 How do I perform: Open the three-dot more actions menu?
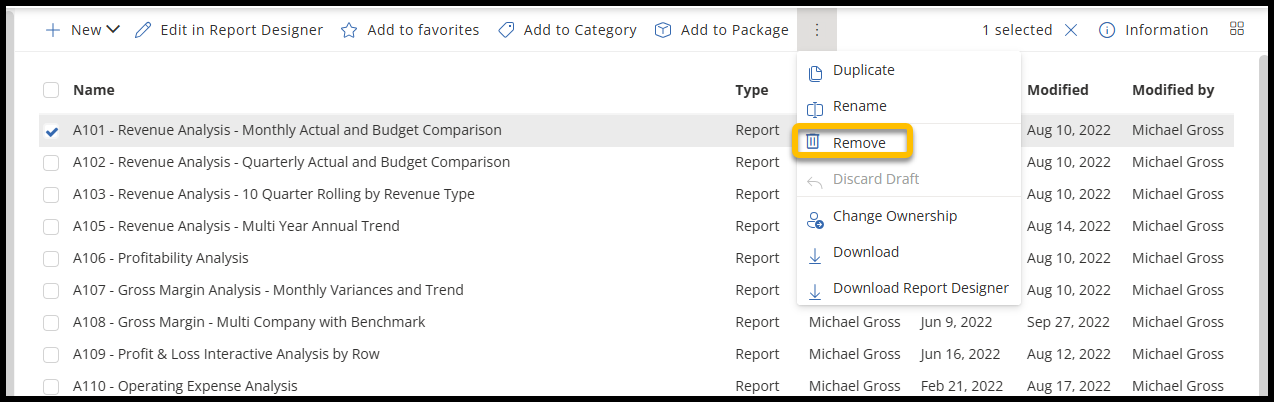[817, 30]
